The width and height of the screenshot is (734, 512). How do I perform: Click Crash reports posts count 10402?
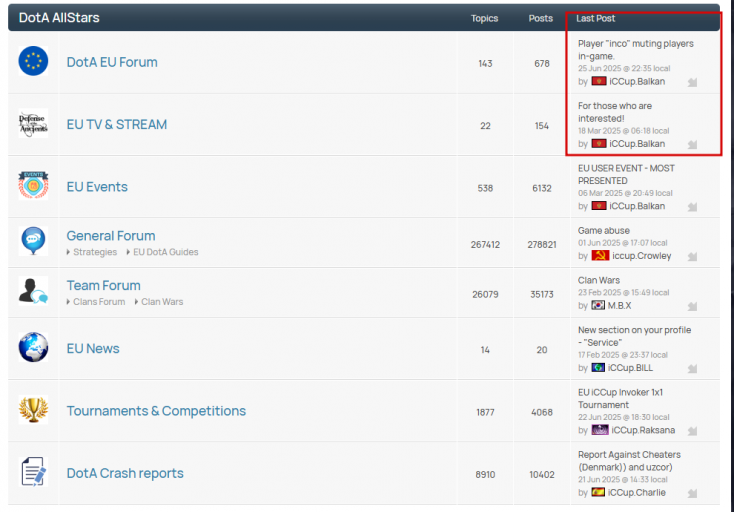coord(542,475)
